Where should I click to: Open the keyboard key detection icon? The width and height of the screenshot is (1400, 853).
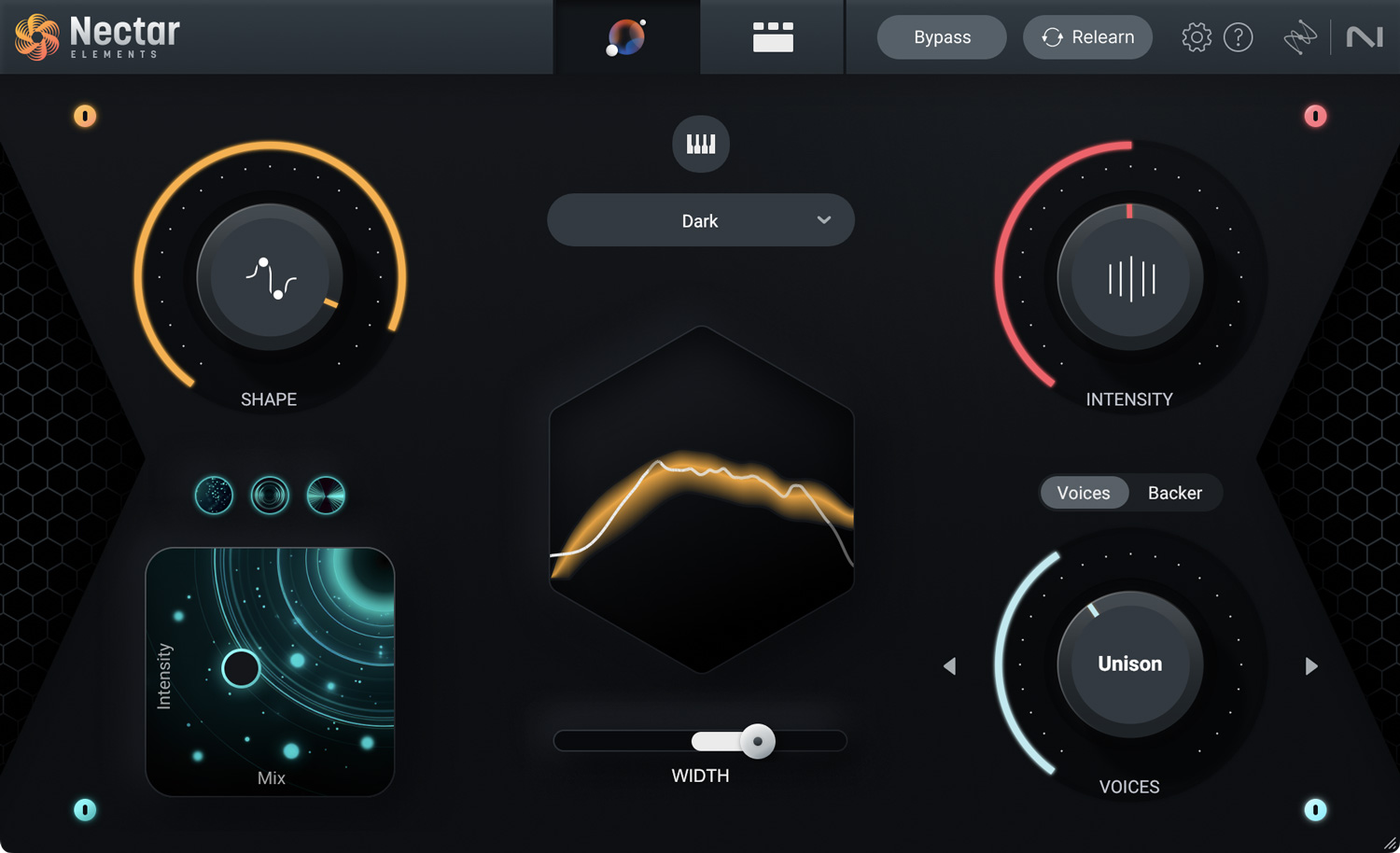click(701, 144)
